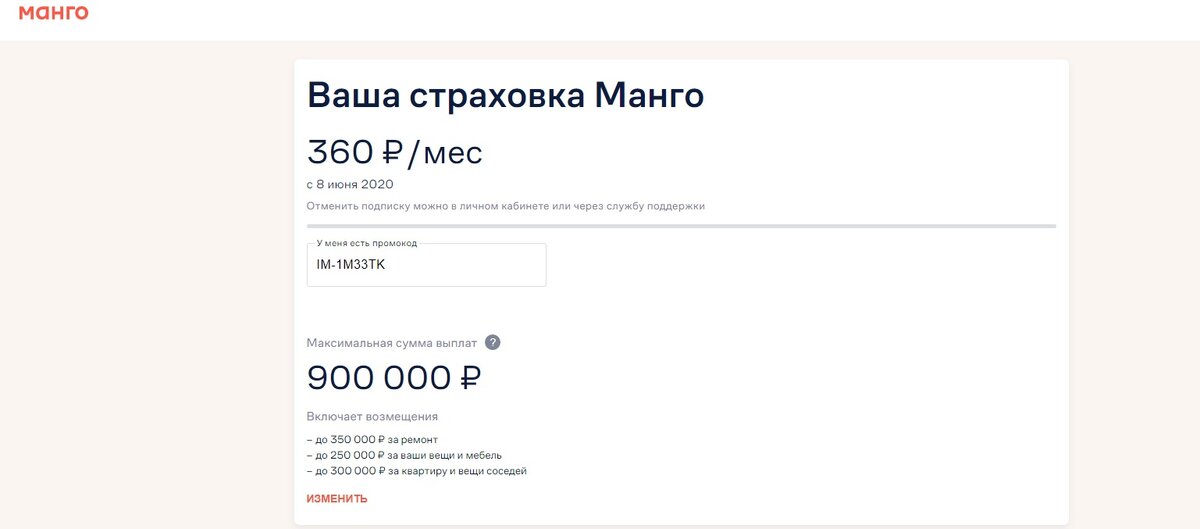Click the start date с 8 июня 2020

point(350,184)
